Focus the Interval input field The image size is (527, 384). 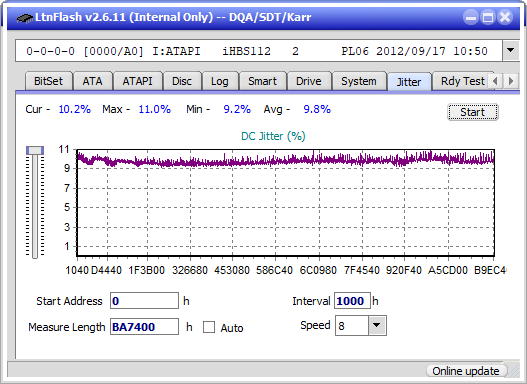point(352,301)
